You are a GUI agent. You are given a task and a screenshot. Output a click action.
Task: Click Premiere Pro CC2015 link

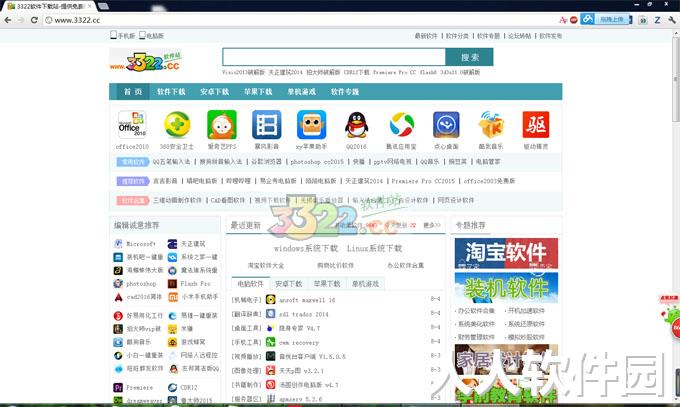[423, 181]
